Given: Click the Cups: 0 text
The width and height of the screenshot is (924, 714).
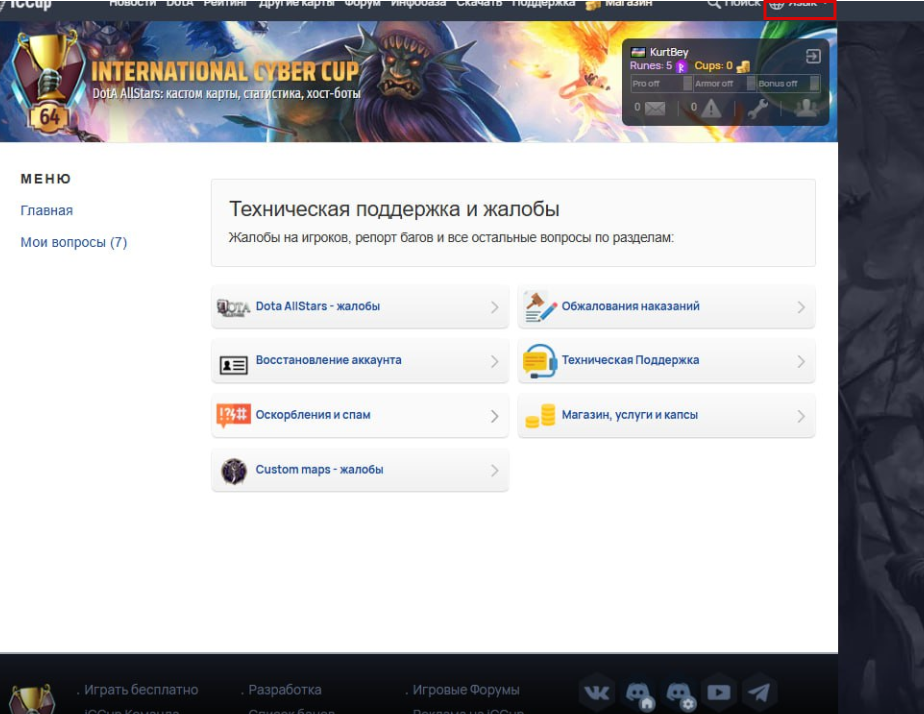Looking at the screenshot, I should pos(713,65).
